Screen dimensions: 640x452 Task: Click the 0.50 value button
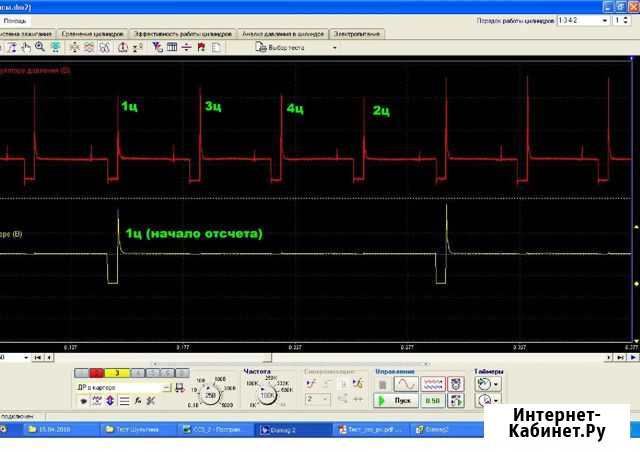coord(433,401)
